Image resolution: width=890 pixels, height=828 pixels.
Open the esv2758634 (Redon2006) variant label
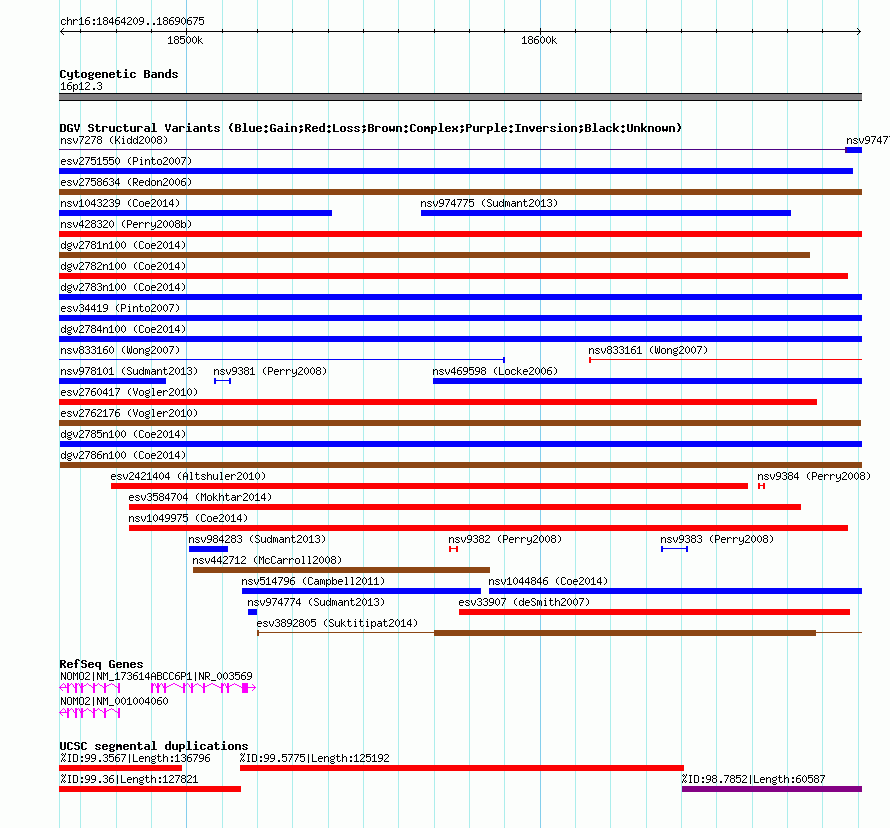coord(126,182)
